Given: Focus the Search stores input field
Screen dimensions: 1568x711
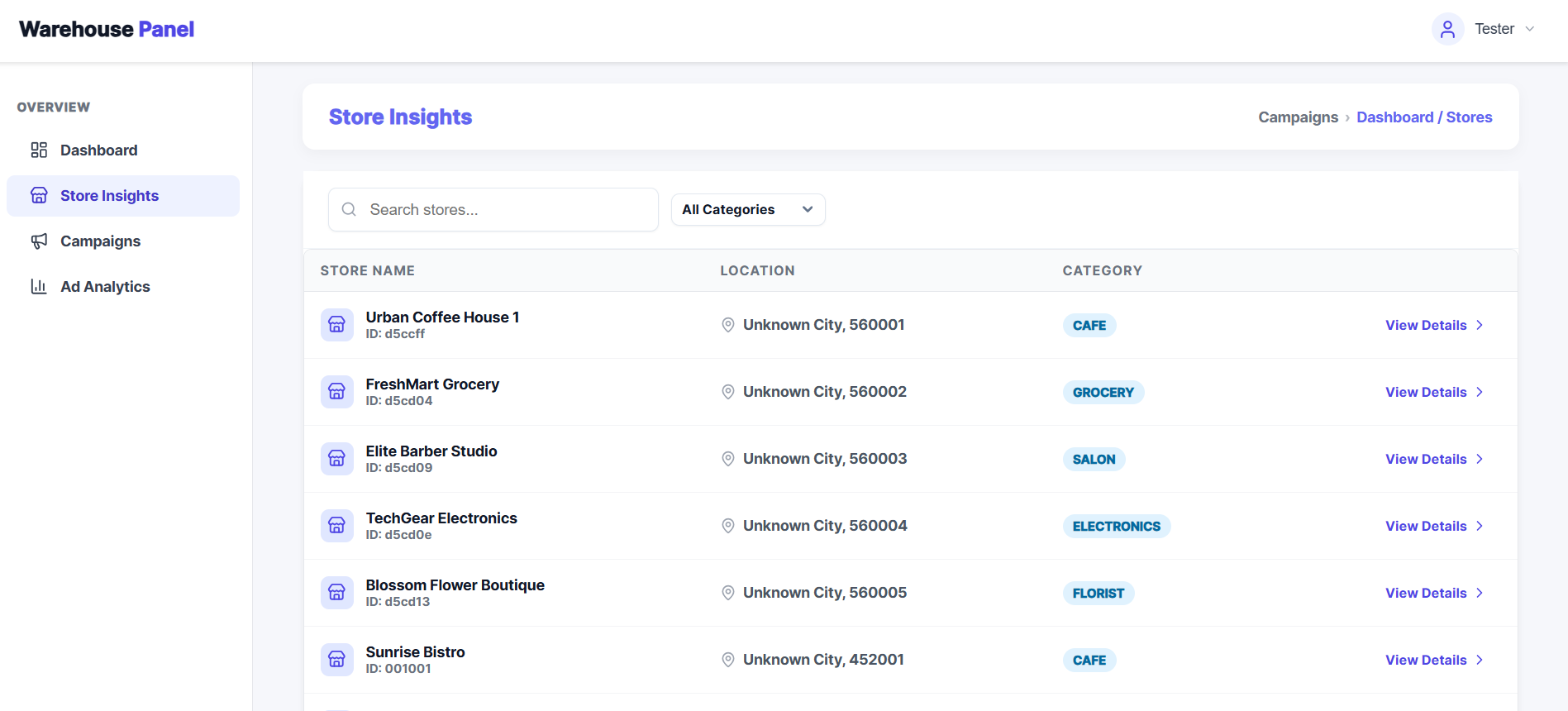Looking at the screenshot, I should coord(504,209).
